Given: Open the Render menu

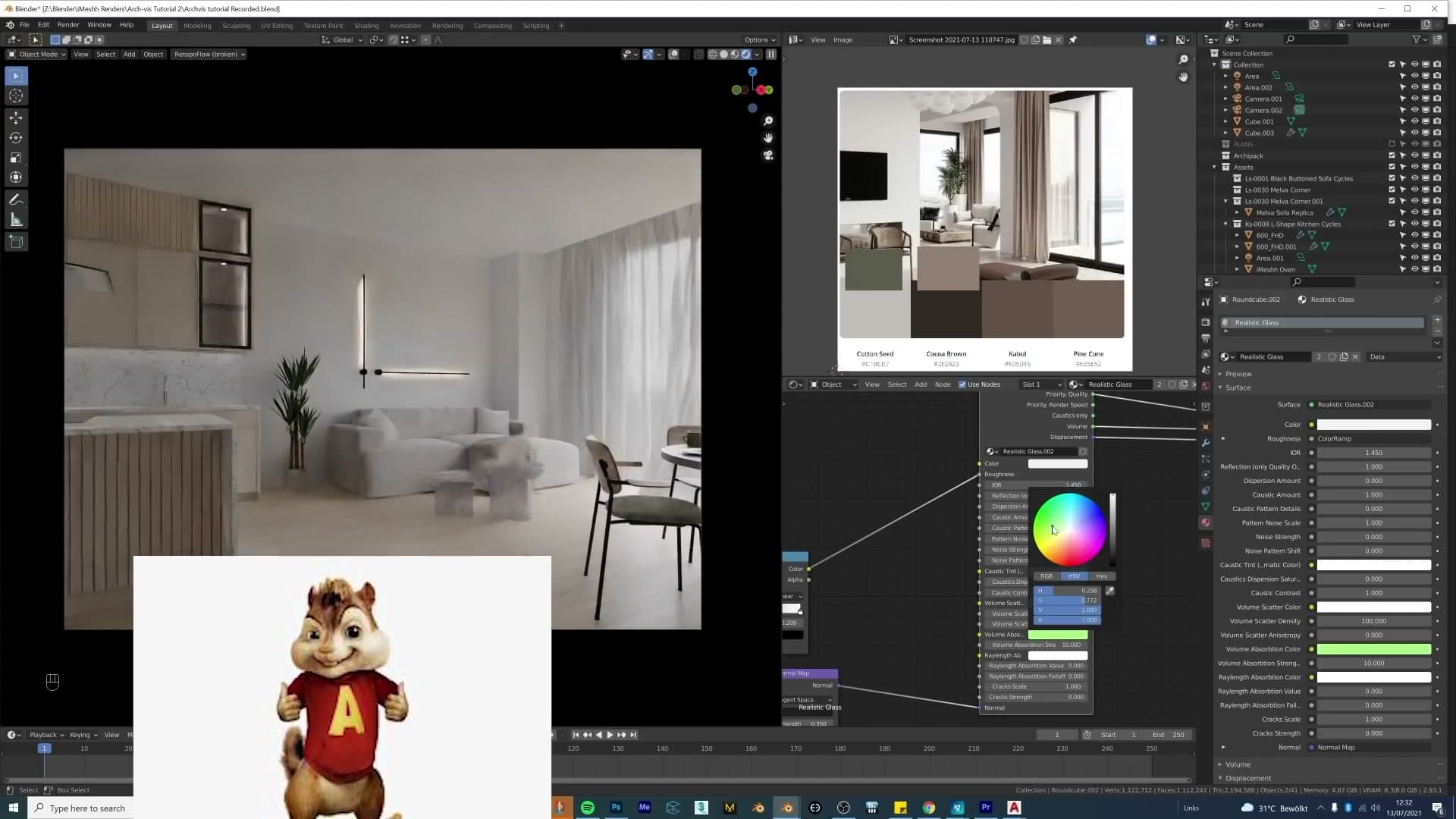Looking at the screenshot, I should pyautogui.click(x=68, y=25).
